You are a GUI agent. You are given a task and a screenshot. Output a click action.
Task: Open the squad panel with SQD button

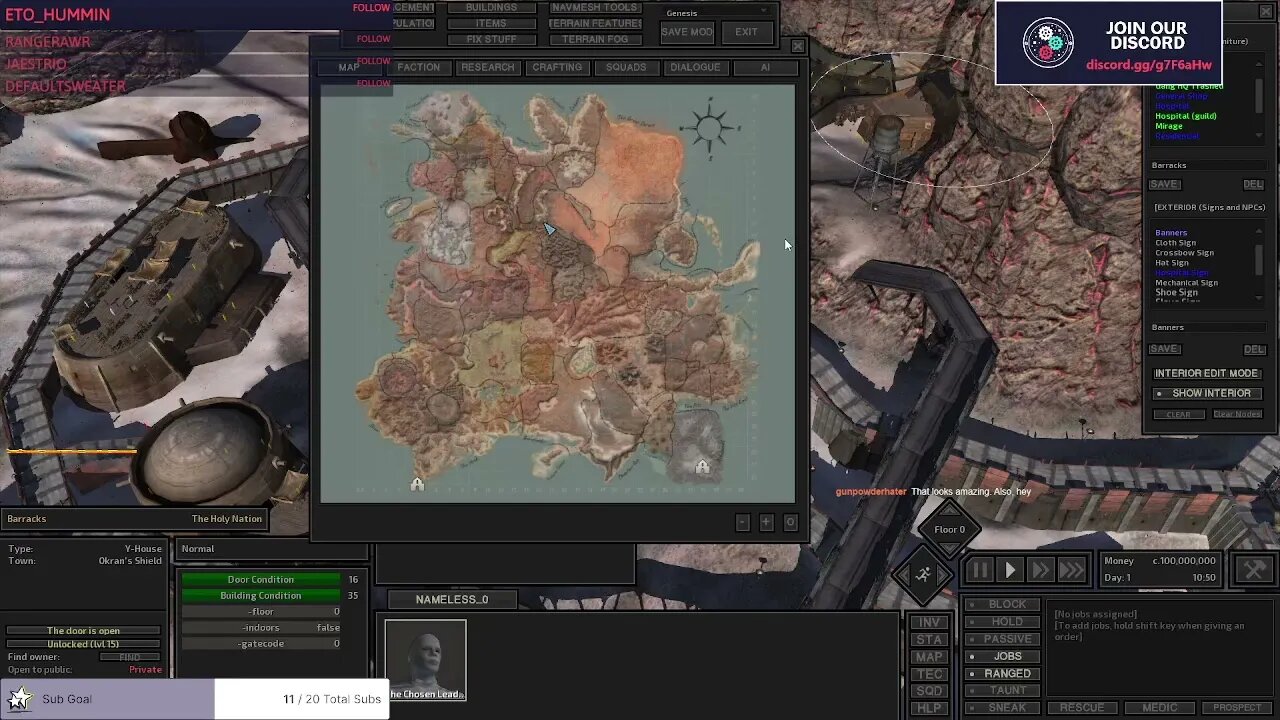pos(929,691)
